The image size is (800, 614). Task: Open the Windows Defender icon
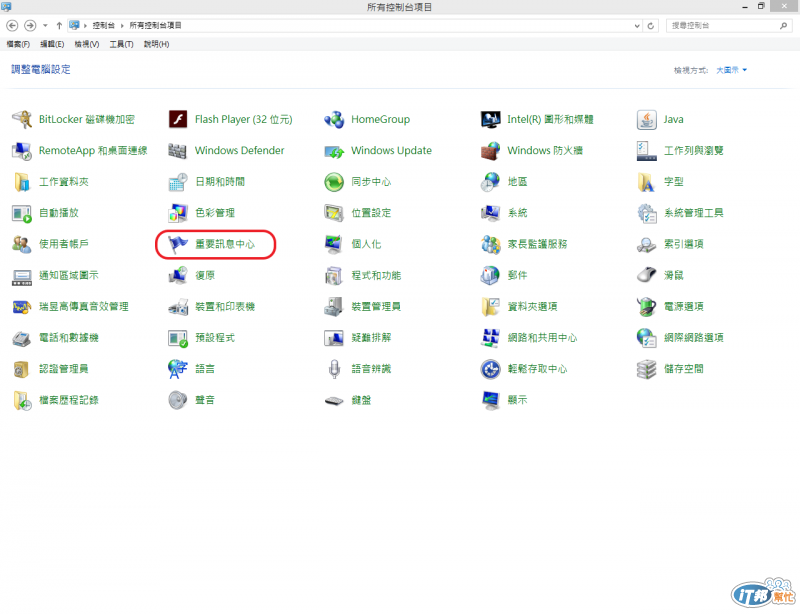coord(178,151)
